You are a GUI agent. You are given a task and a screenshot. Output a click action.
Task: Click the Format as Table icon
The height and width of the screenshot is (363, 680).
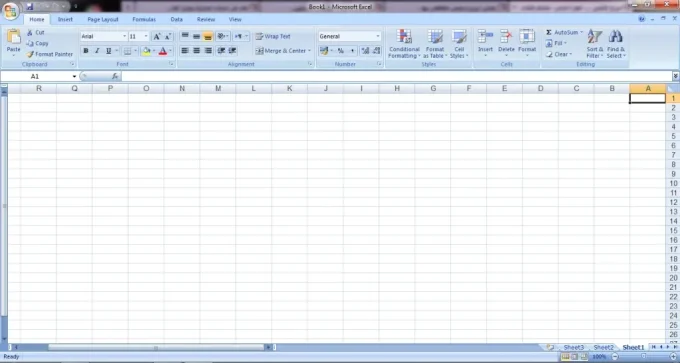[x=435, y=37]
